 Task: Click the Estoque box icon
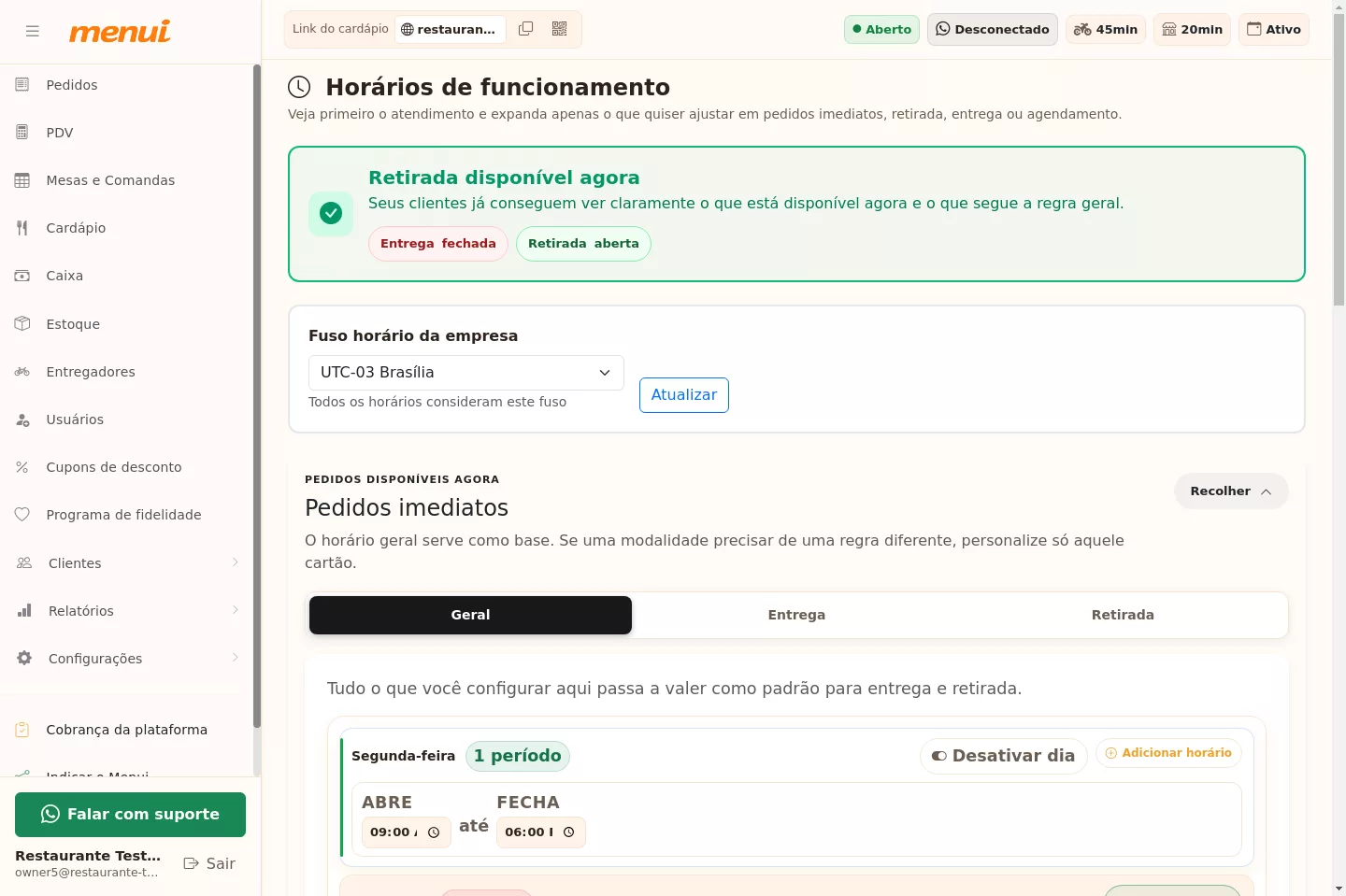click(22, 324)
